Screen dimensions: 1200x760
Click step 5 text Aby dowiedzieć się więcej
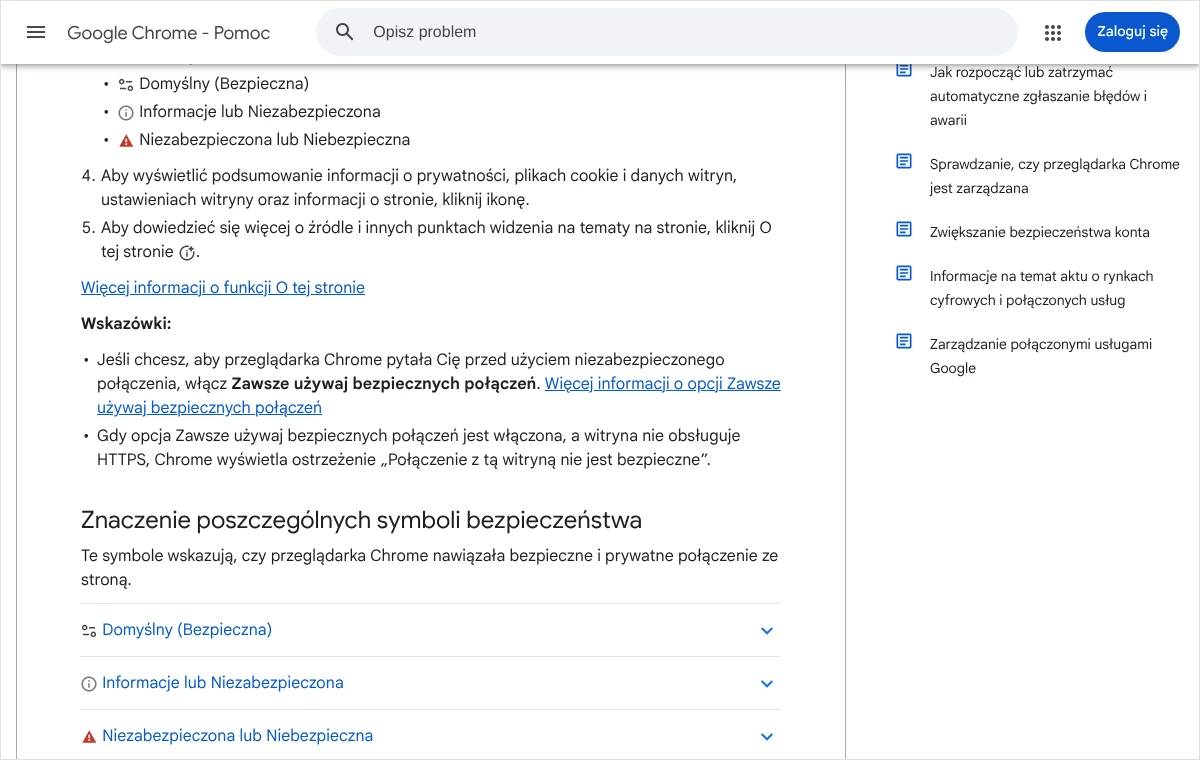click(436, 240)
